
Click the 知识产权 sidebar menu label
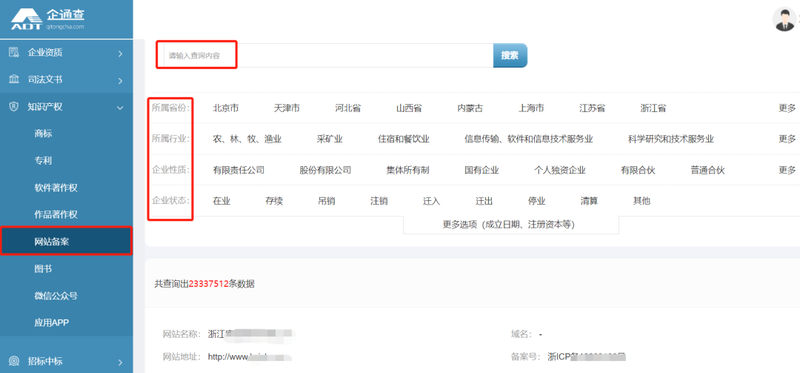pyautogui.click(x=45, y=107)
